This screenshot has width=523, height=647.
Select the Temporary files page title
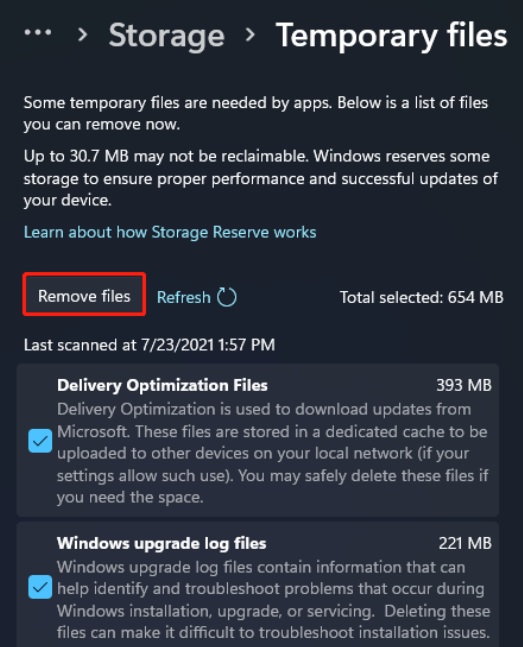[x=391, y=36]
